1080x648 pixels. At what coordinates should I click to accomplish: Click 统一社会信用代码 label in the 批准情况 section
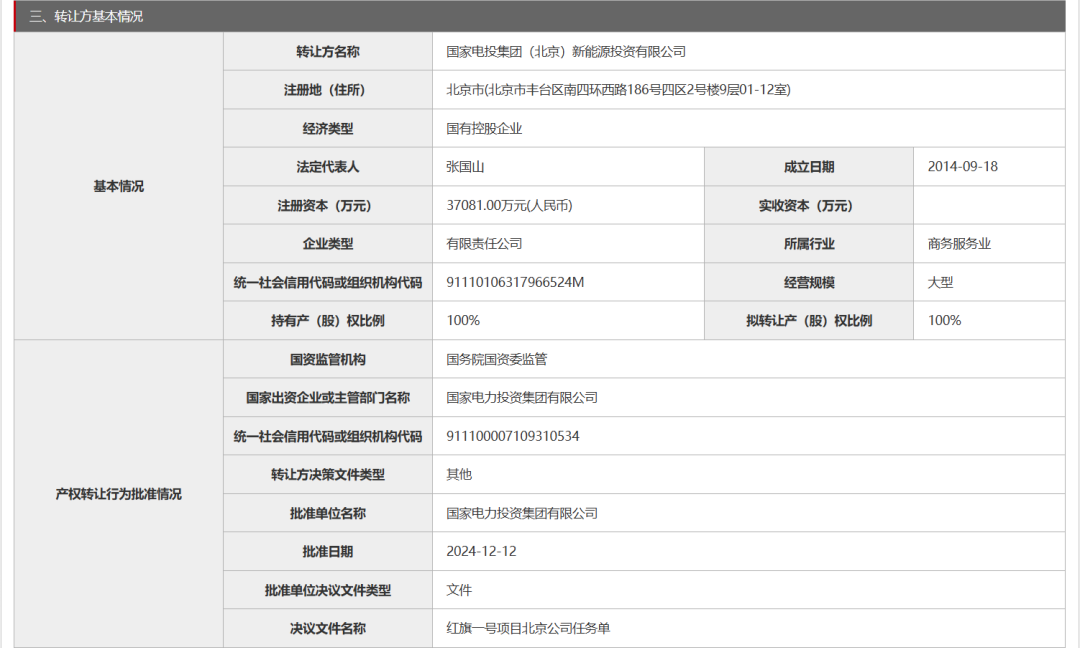(328, 437)
